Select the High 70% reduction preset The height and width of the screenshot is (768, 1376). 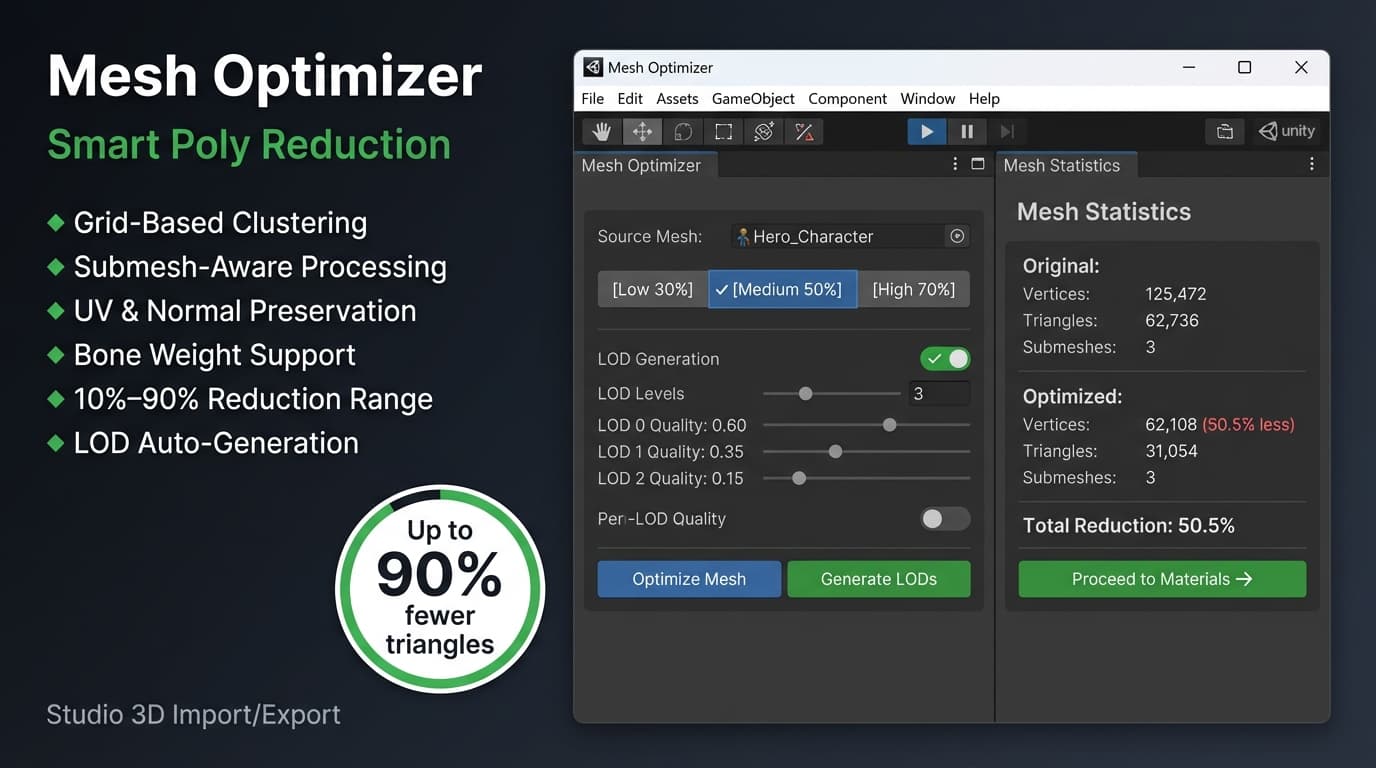pos(914,289)
